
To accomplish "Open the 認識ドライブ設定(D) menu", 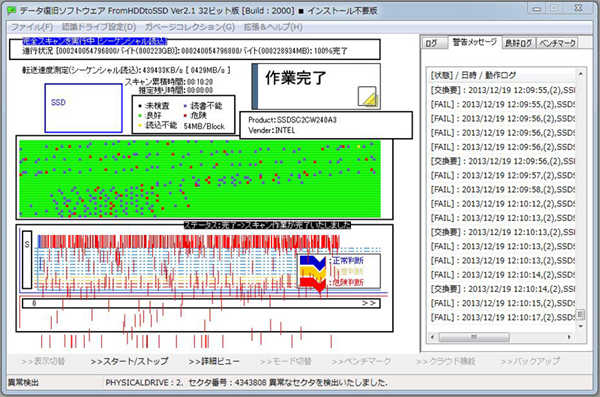I will pyautogui.click(x=99, y=27).
